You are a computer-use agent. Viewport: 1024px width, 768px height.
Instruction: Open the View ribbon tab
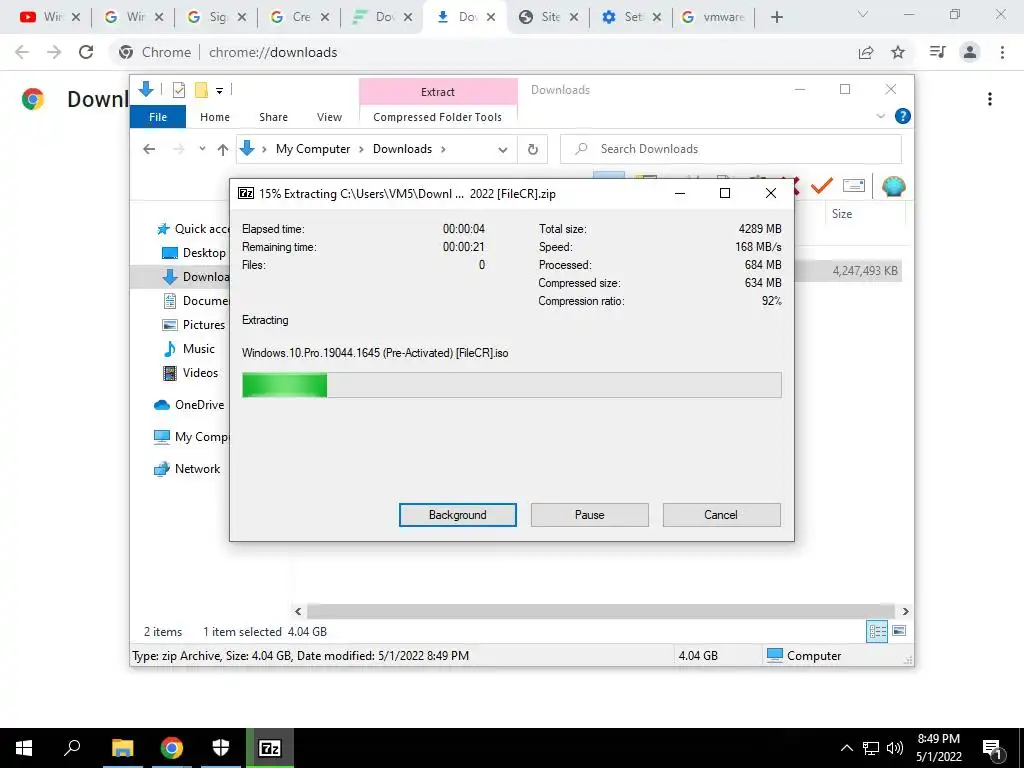point(329,117)
